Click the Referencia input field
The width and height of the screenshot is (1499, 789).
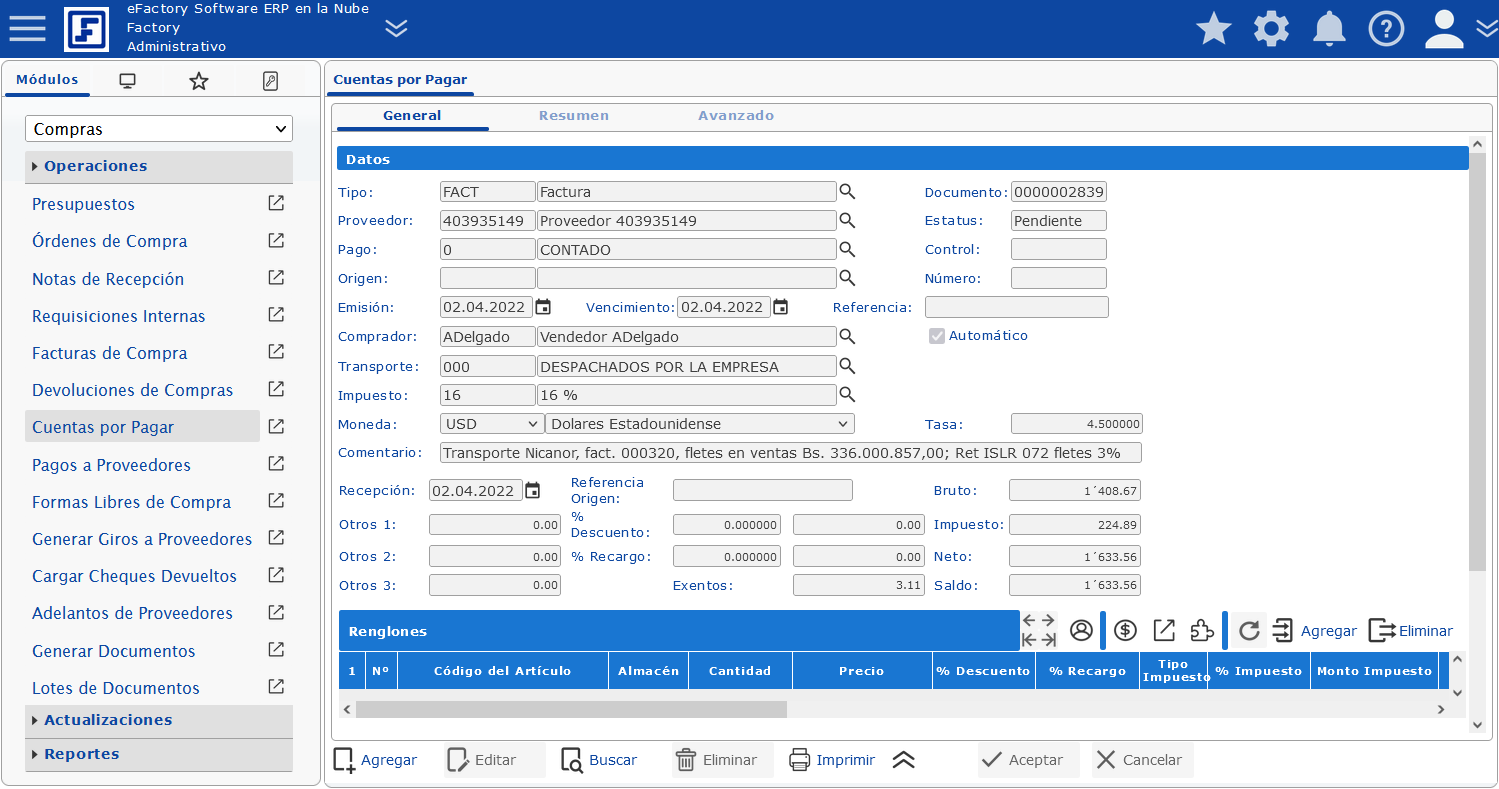(x=1017, y=307)
